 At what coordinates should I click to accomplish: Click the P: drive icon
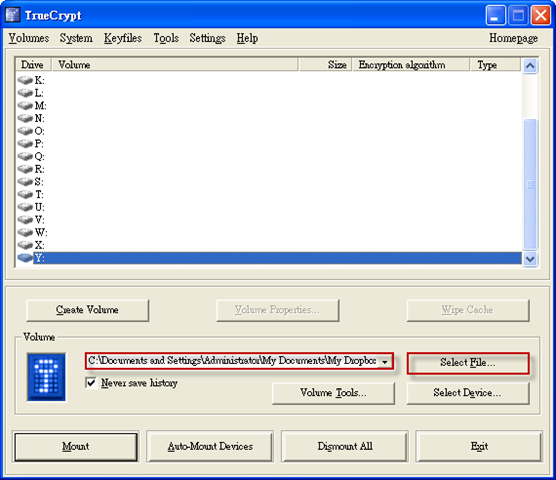point(25,144)
